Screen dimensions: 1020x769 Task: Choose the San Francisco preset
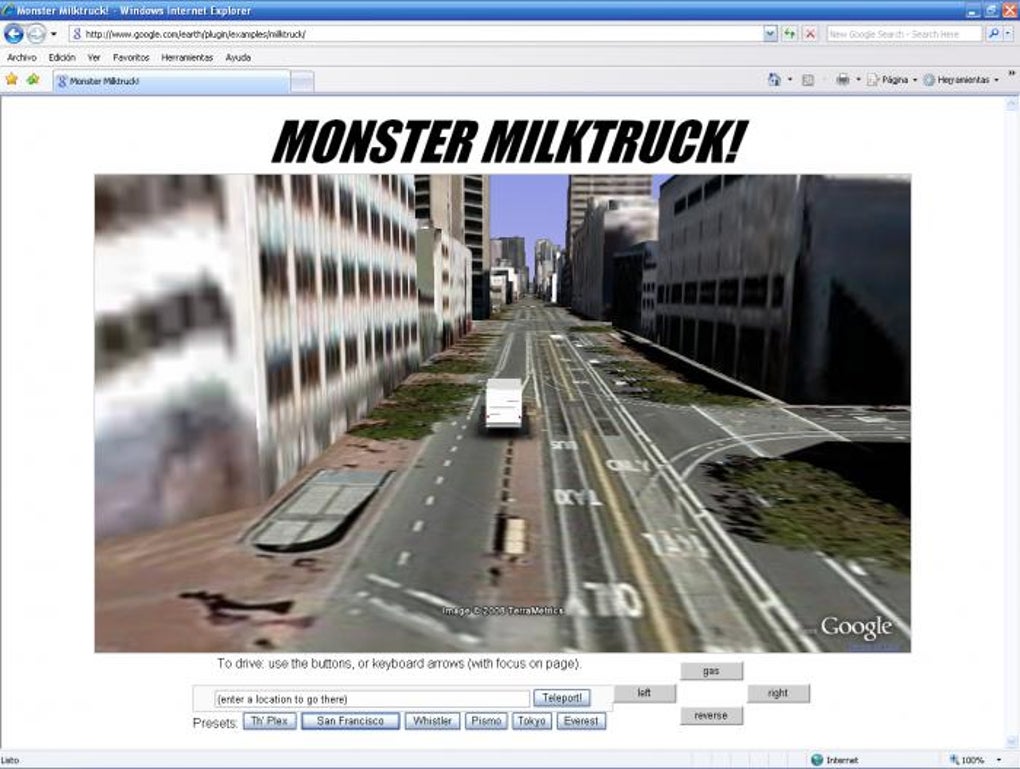tap(351, 721)
